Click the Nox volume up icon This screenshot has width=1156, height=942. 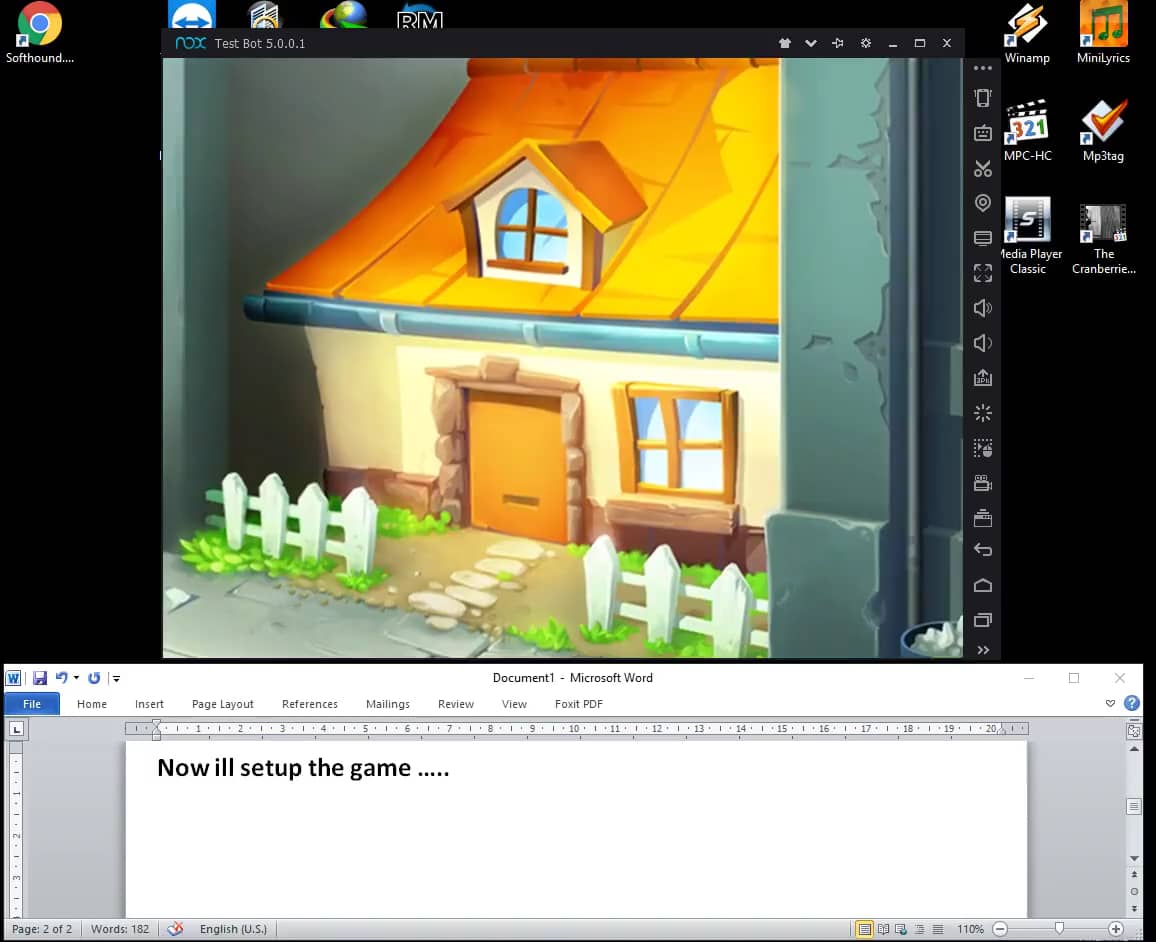point(982,308)
